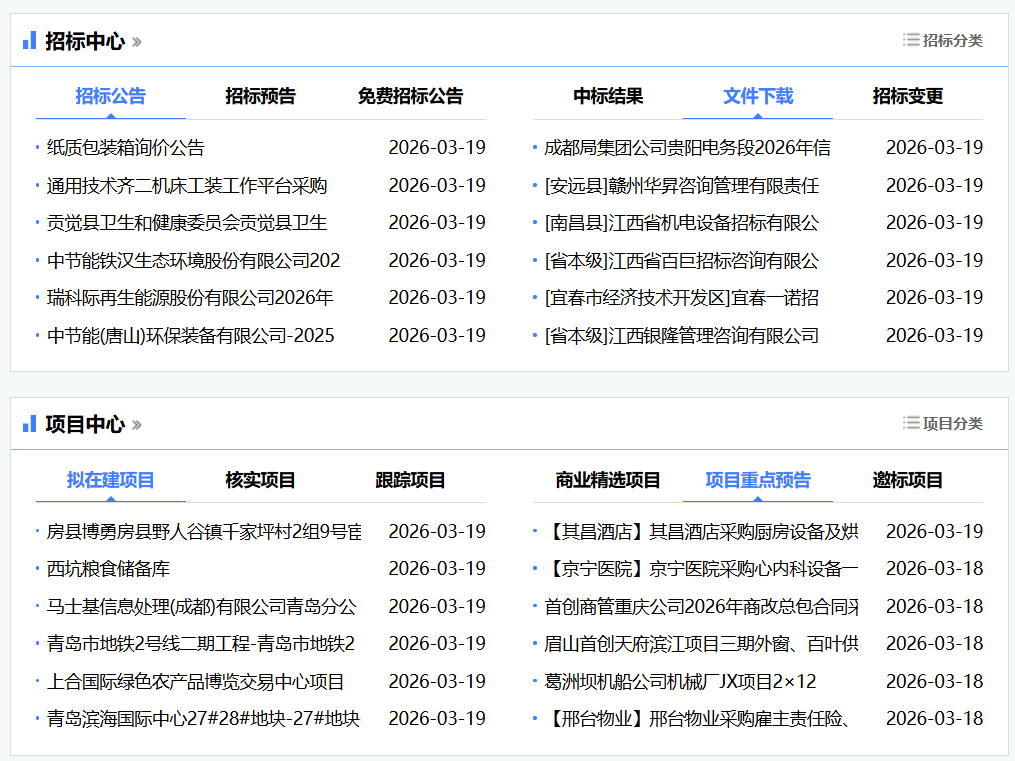Select the 中标结果 tab
This screenshot has height=761, width=1015.
coord(608,96)
